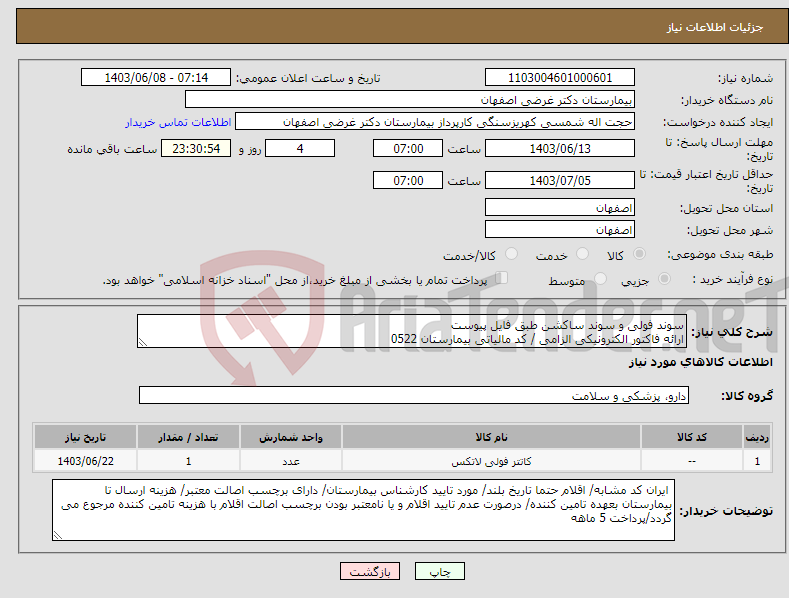Click the need date cell 1403/06/22
This screenshot has height=598, width=789.
tap(86, 461)
